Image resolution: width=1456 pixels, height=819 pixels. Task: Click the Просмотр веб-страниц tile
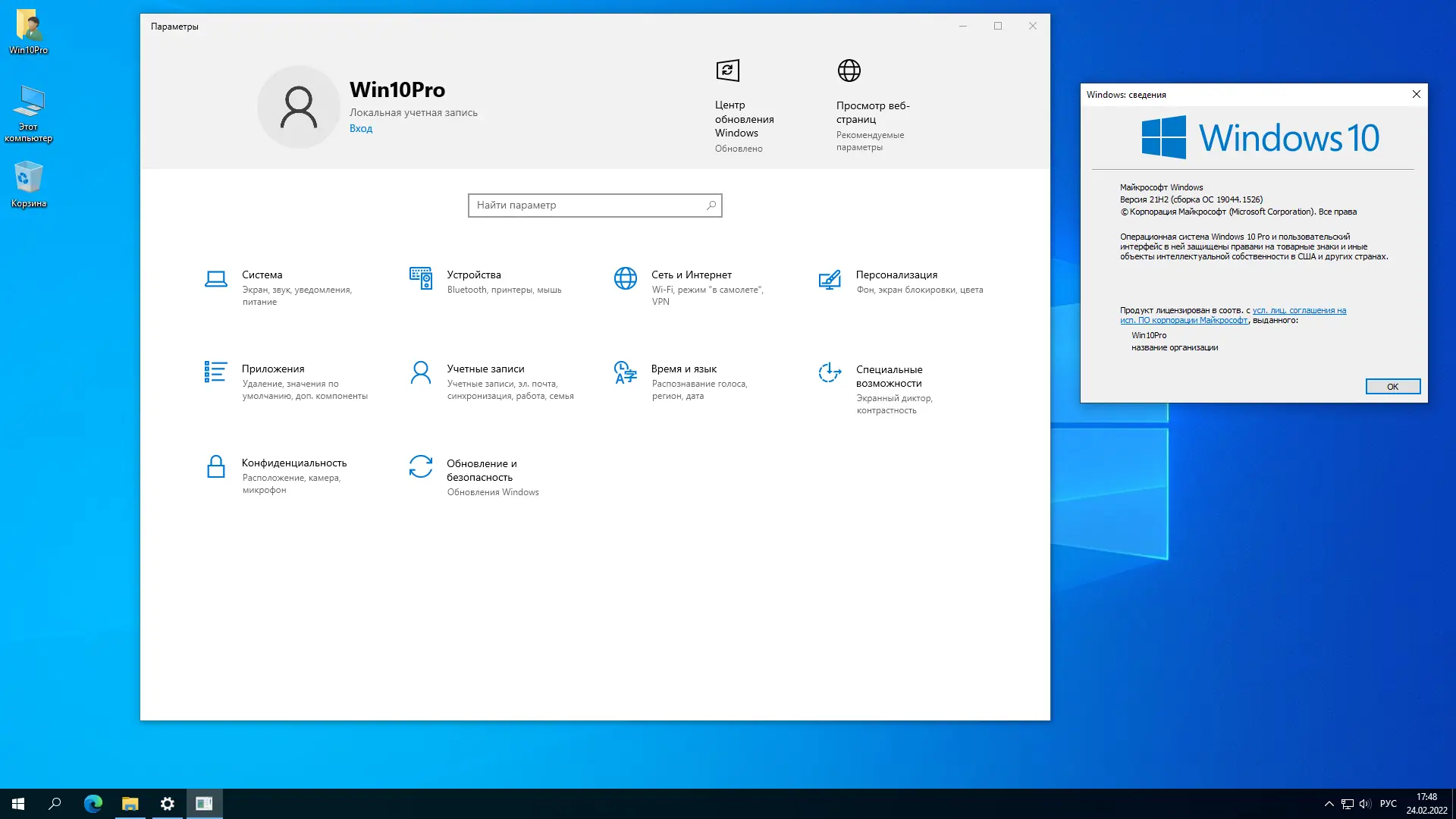tap(872, 106)
